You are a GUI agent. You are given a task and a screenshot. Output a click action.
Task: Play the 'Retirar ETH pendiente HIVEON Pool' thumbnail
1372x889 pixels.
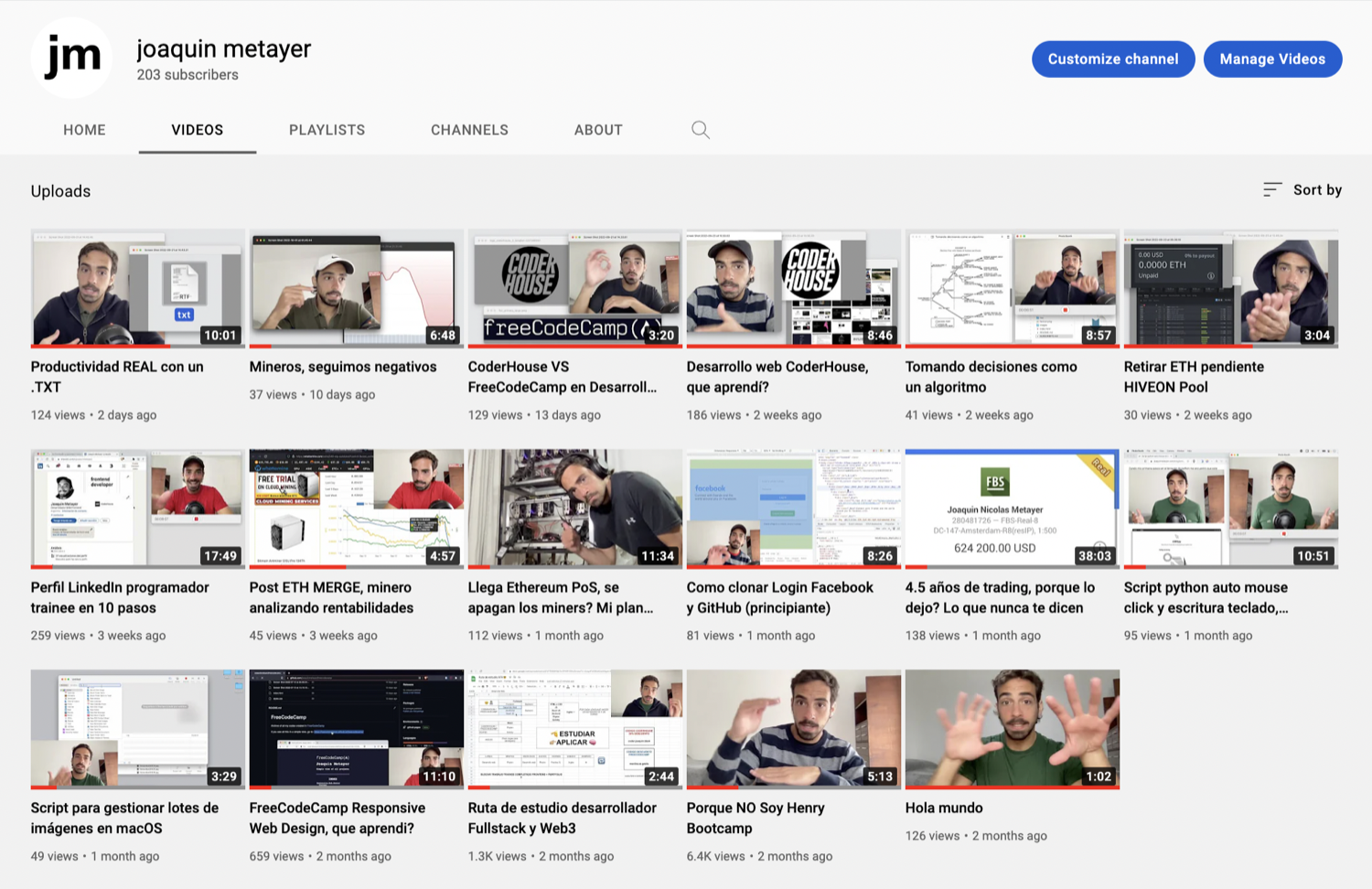(x=1230, y=288)
